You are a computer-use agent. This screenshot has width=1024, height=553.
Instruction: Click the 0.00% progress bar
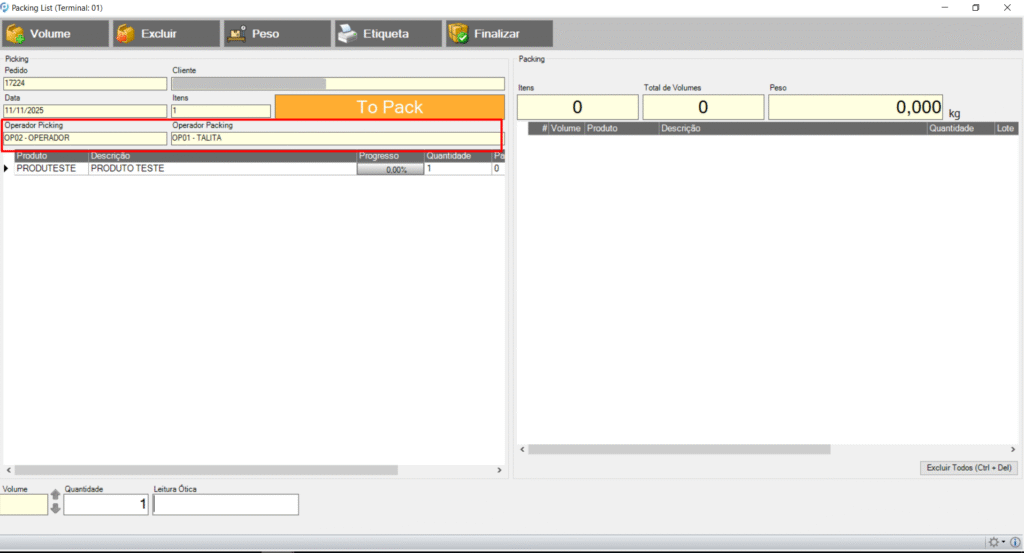click(390, 169)
